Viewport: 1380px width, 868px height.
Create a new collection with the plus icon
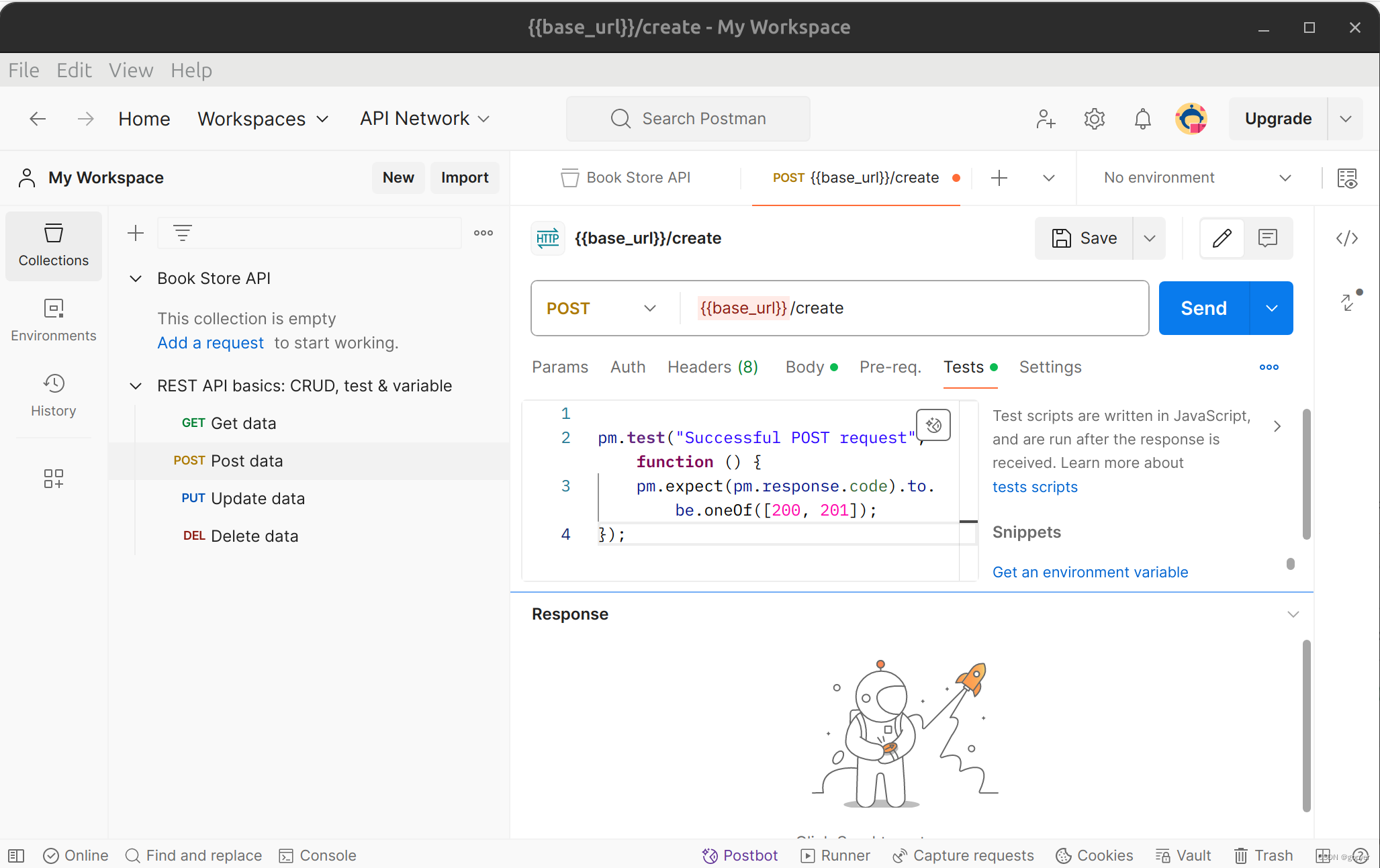click(136, 233)
